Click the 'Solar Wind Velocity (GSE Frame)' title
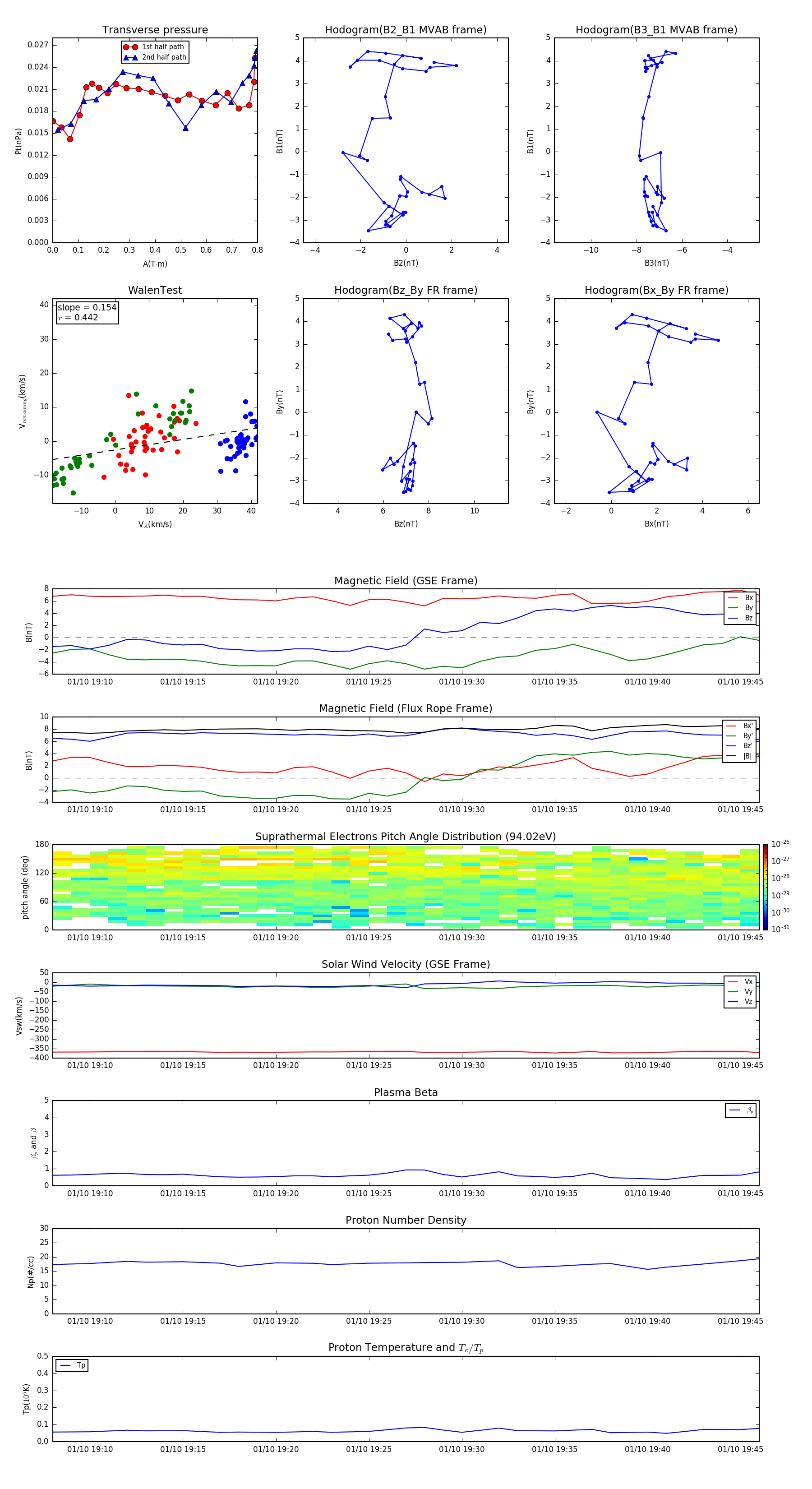 tap(406, 965)
